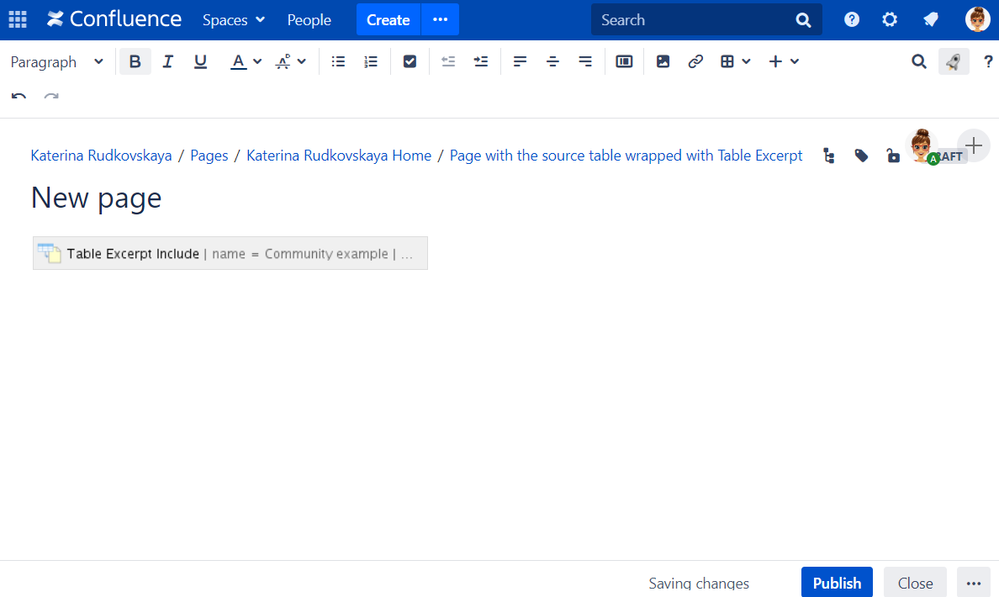
Task: Click the insert more content plus
Action: coord(775,62)
